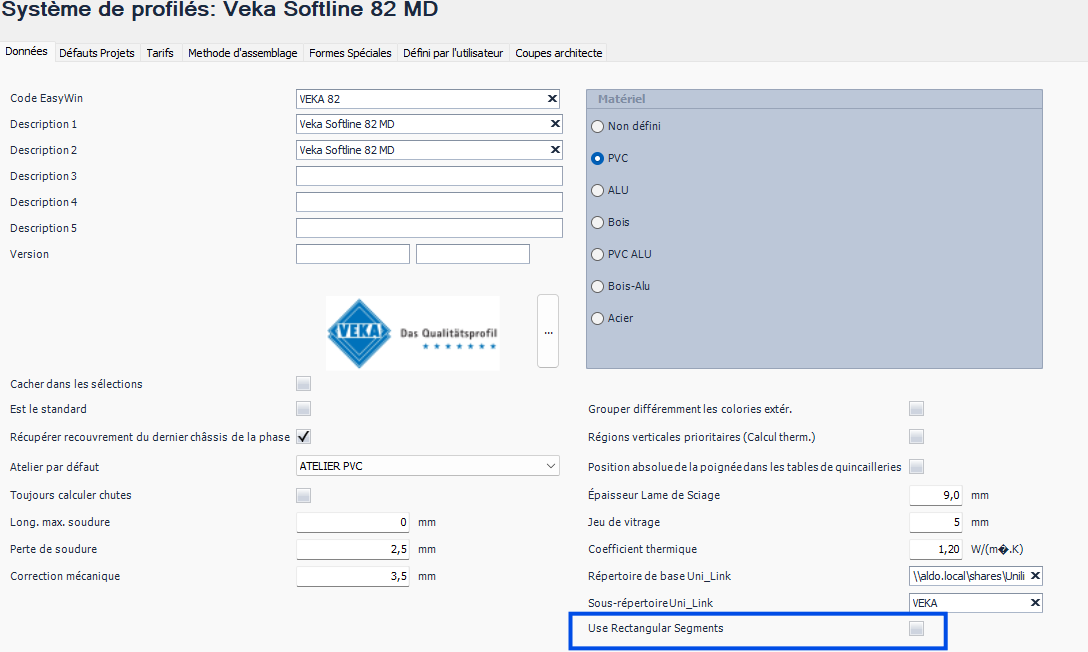The height and width of the screenshot is (652, 1088).
Task: Open the Tarifs tab
Action: click(160, 53)
